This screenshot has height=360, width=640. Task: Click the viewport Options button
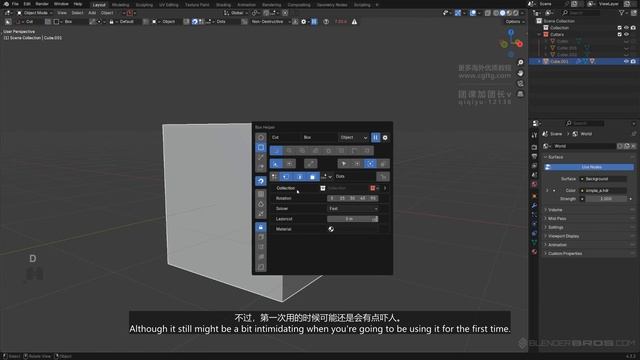click(514, 22)
